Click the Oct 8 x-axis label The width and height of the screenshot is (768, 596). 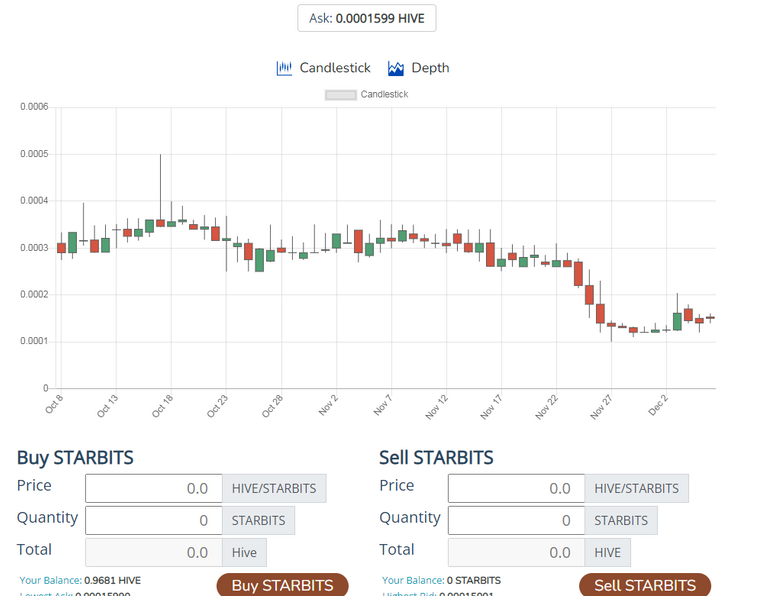[54, 405]
